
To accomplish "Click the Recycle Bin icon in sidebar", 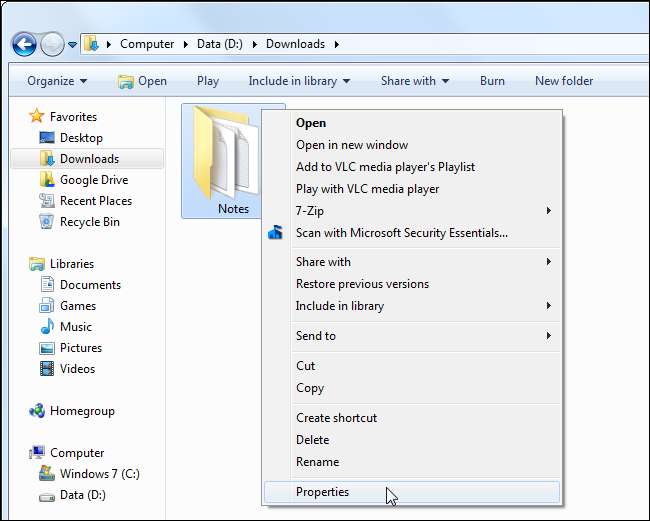I will click(47, 222).
